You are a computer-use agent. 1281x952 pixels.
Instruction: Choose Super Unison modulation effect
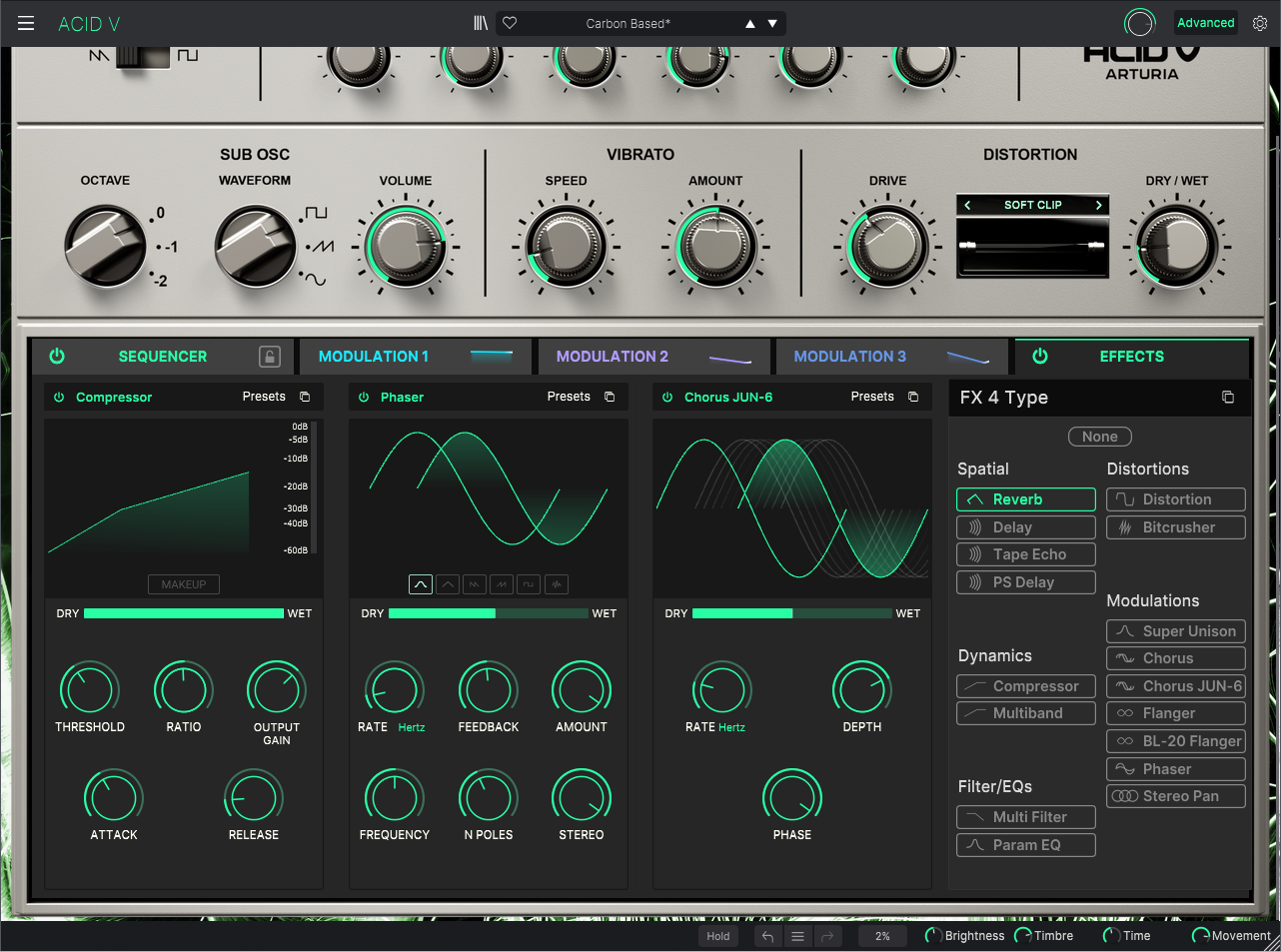1176,631
